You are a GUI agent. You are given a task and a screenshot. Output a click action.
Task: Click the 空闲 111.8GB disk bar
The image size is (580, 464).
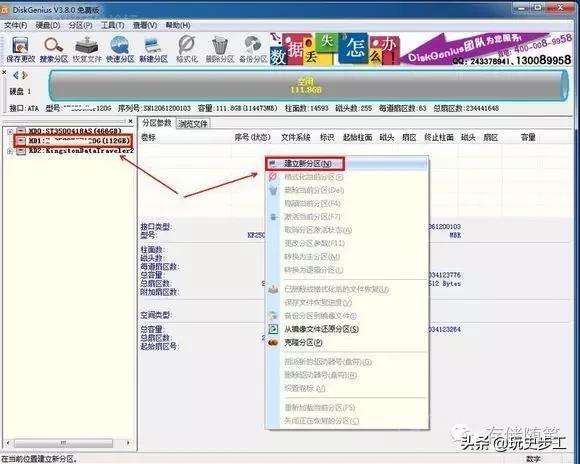pyautogui.click(x=308, y=85)
